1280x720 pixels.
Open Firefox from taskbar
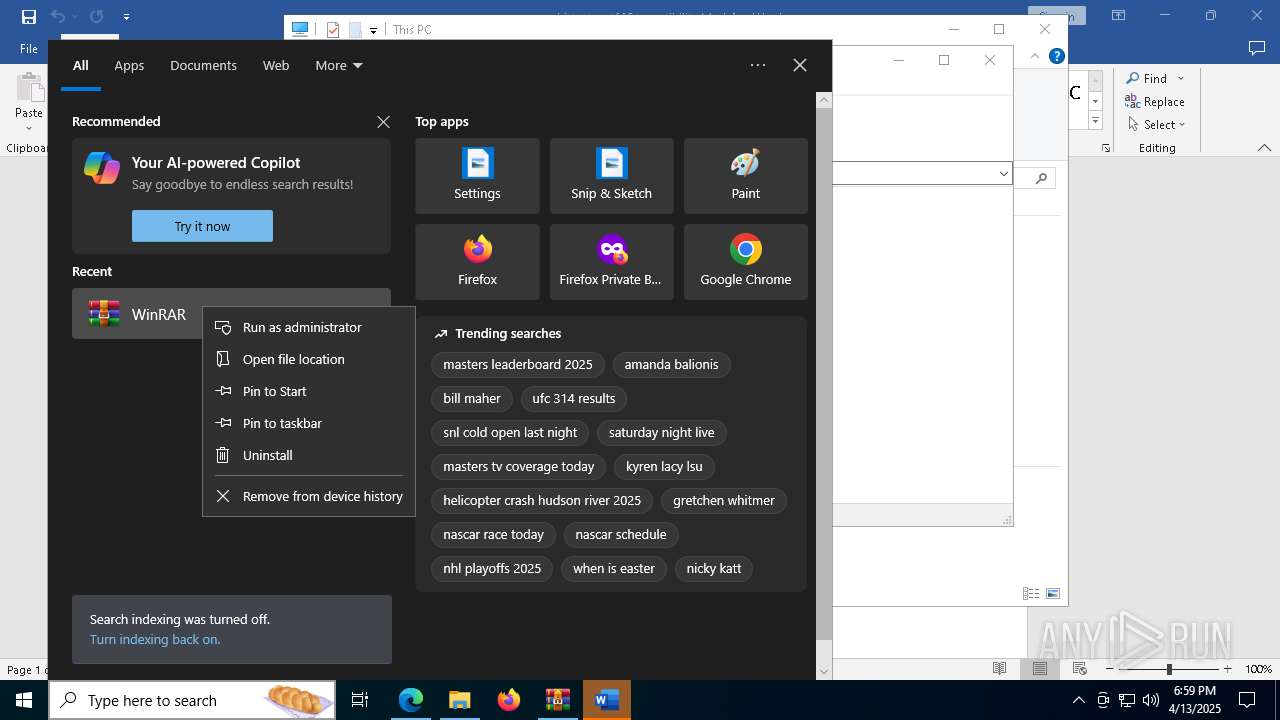(x=509, y=700)
